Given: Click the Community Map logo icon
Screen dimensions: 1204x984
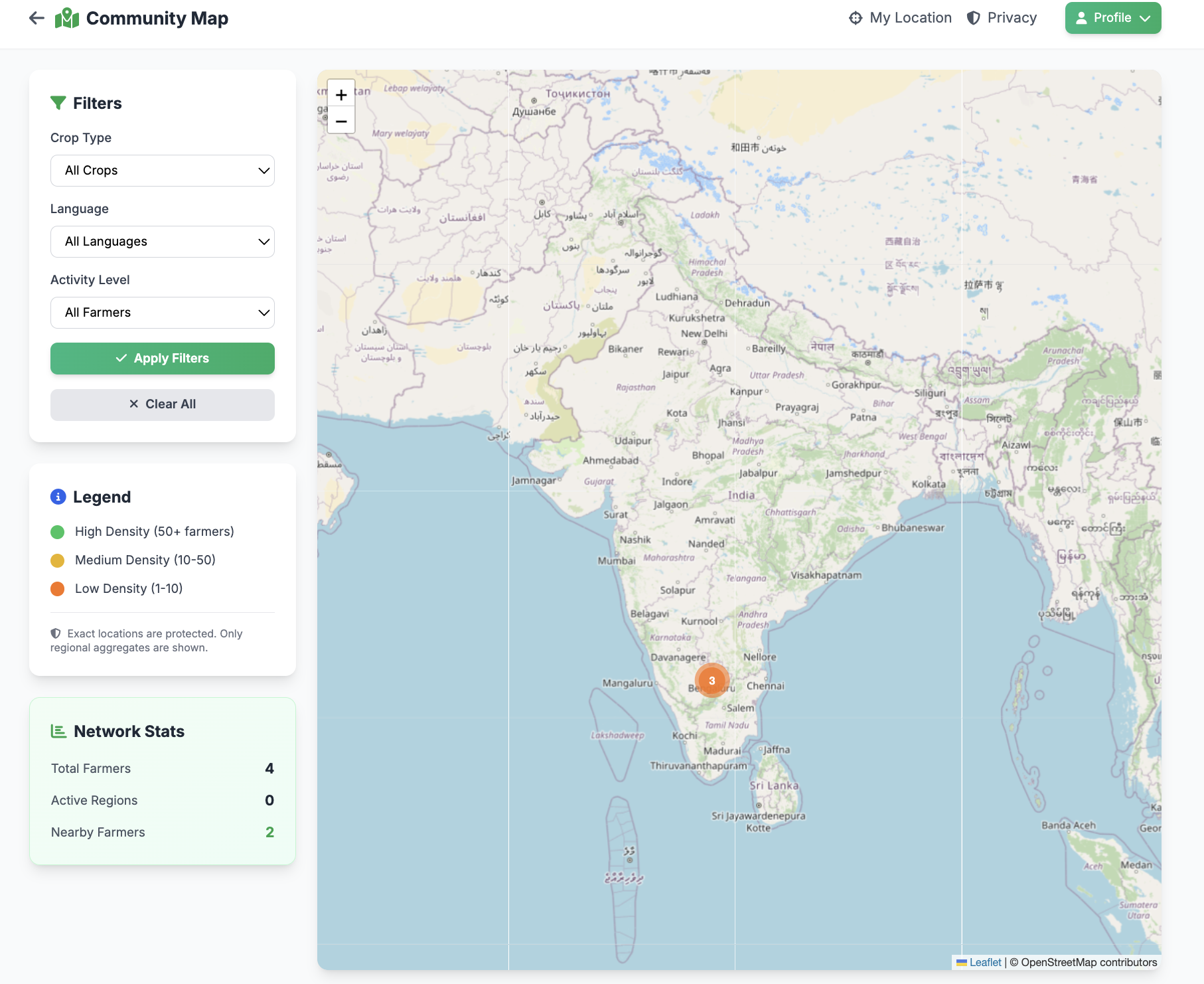Looking at the screenshot, I should point(67,19).
